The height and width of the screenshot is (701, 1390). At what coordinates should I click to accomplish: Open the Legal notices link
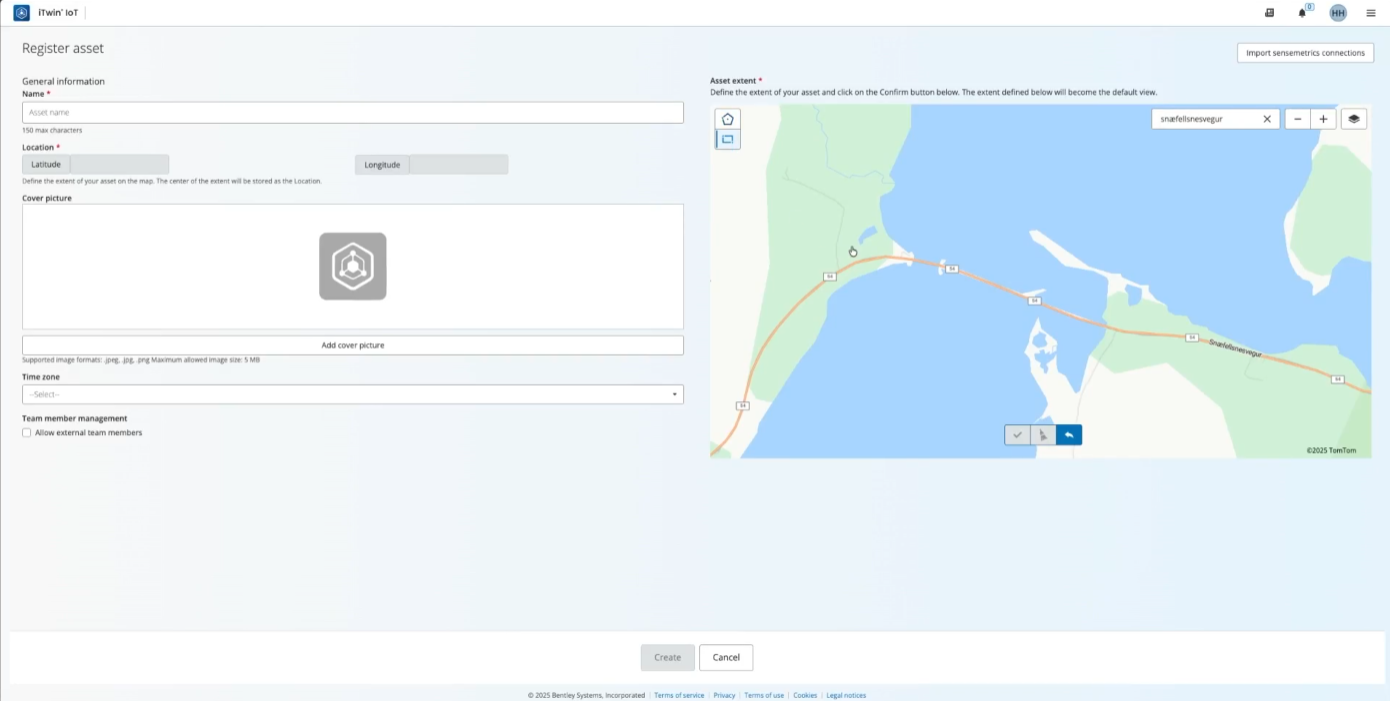846,695
